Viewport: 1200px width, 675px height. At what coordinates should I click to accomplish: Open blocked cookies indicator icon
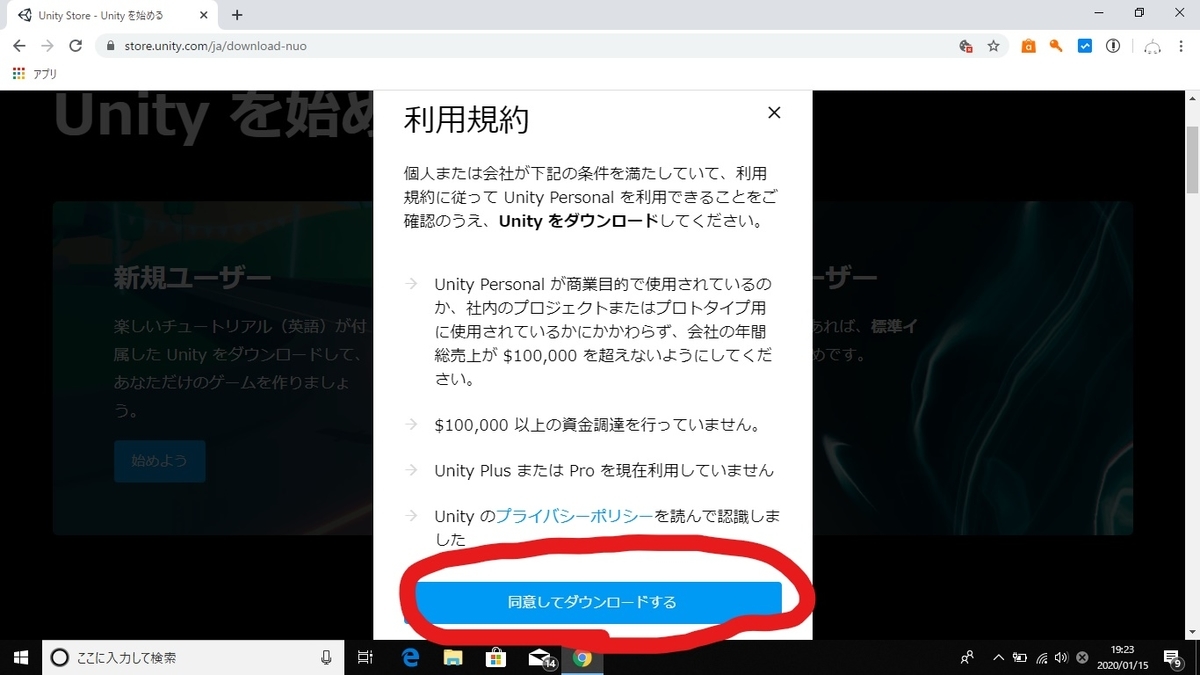click(966, 46)
